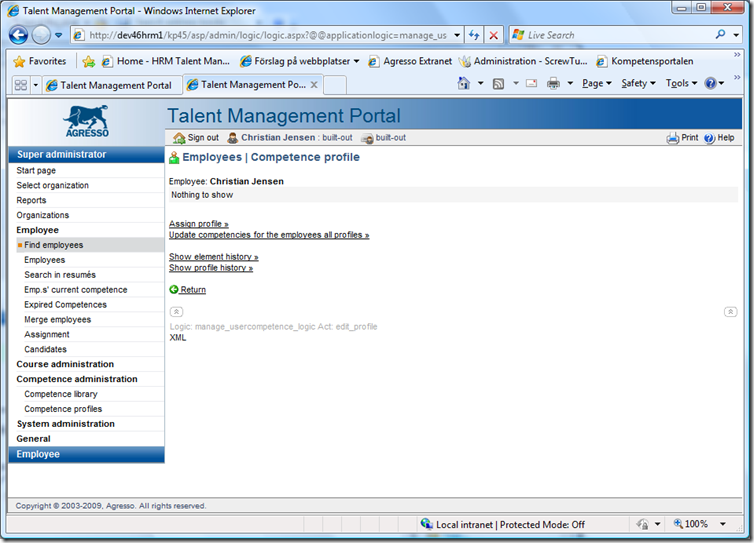754x543 pixels.
Task: Click the search magnifier icon
Action: (x=720, y=35)
